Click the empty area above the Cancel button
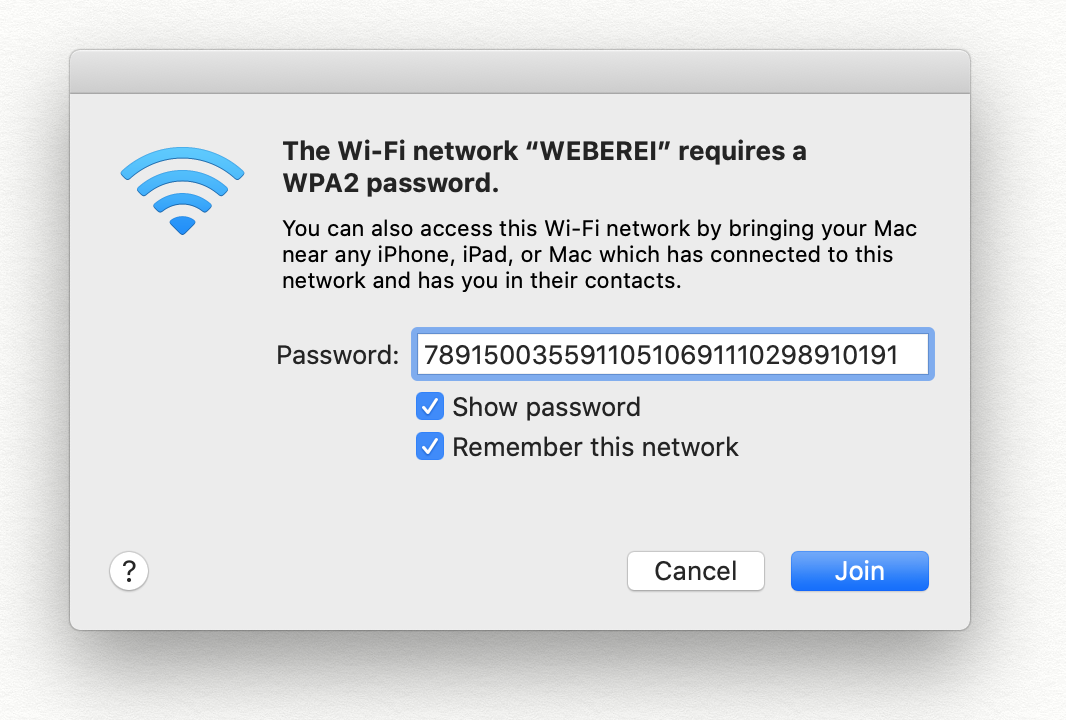The height and width of the screenshot is (720, 1066). pyautogui.click(x=695, y=510)
